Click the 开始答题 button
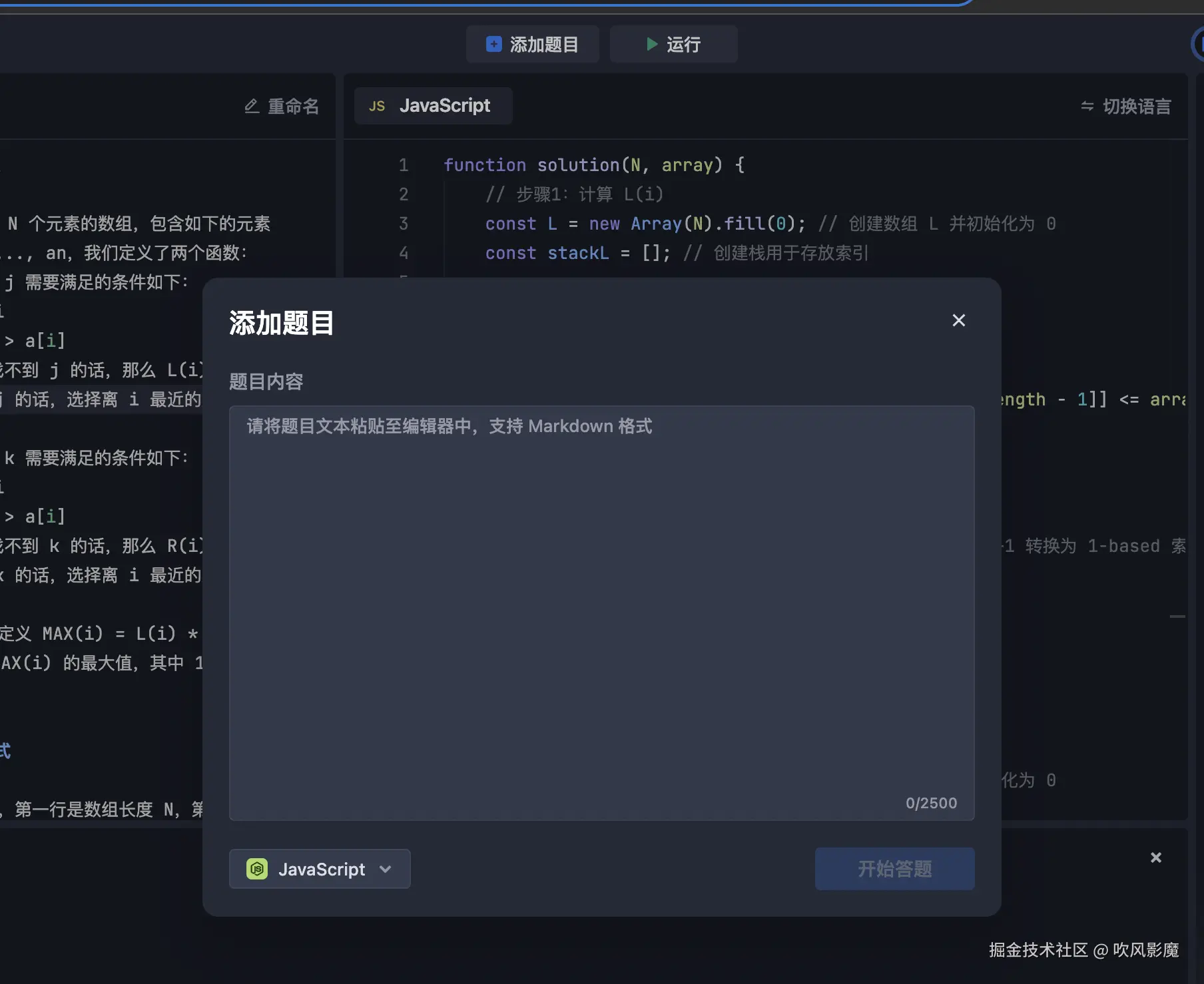The width and height of the screenshot is (1204, 984). point(895,869)
